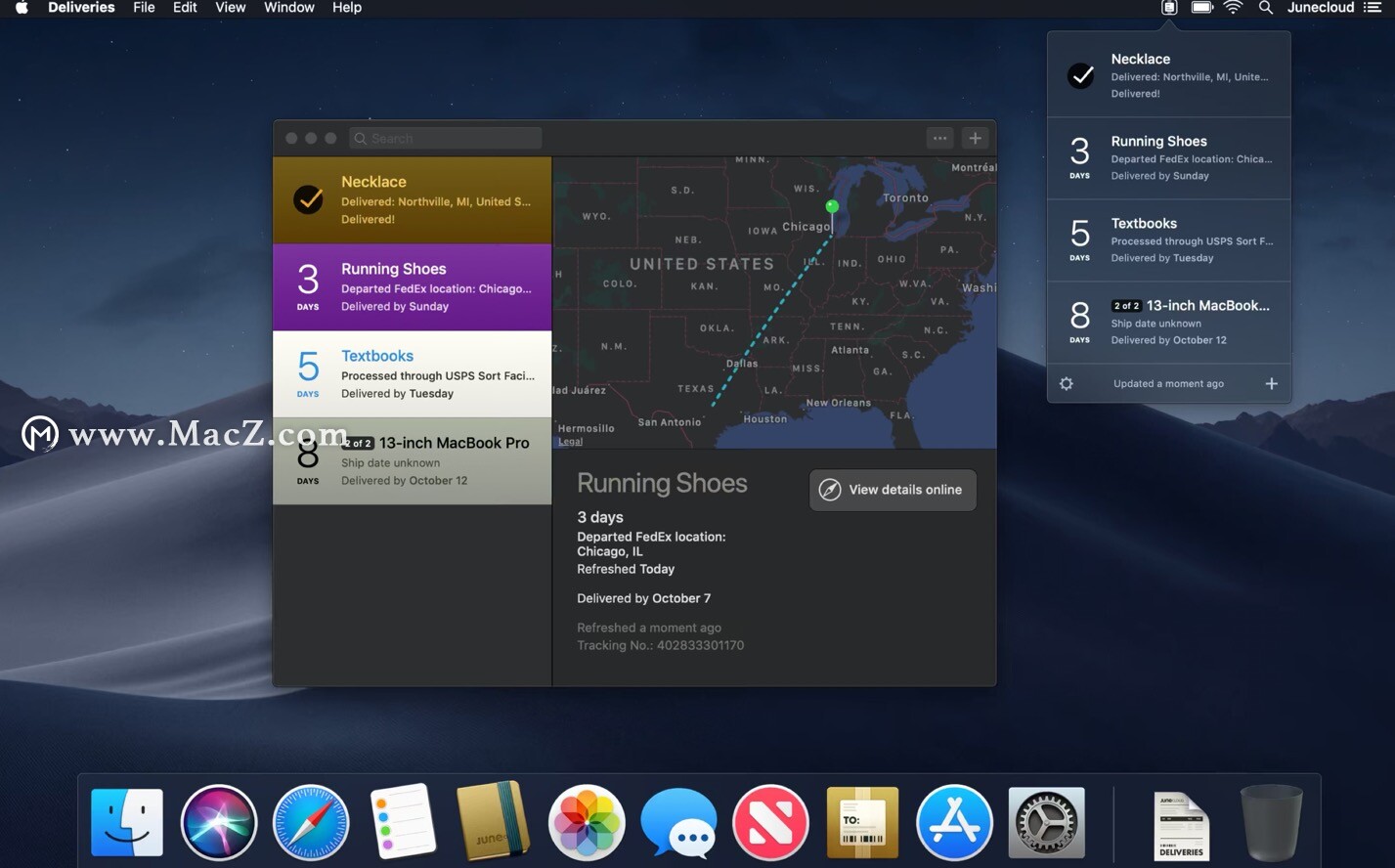Open the Wi-Fi status menu
Image resolution: width=1395 pixels, height=868 pixels.
pos(1234,8)
